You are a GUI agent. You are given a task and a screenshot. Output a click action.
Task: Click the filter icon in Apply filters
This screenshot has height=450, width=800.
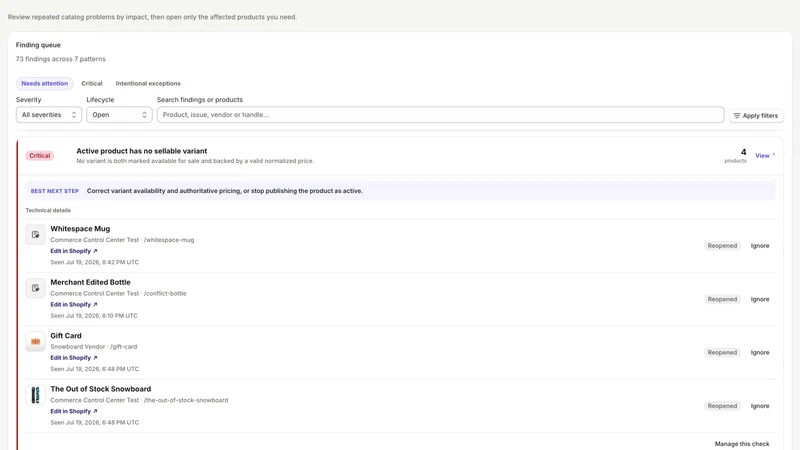737,116
